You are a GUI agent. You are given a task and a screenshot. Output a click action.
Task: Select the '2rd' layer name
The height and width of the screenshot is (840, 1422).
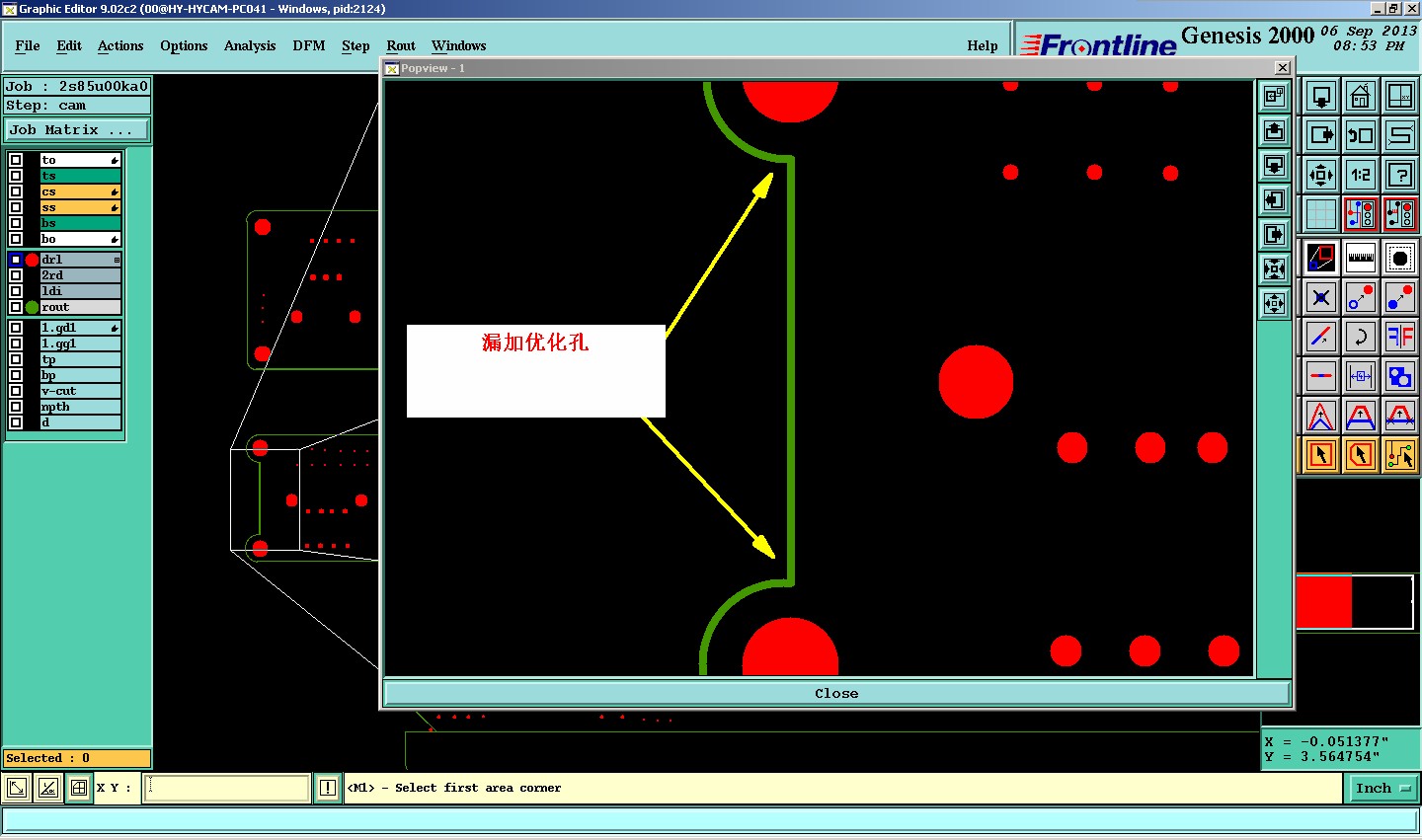pyautogui.click(x=80, y=275)
